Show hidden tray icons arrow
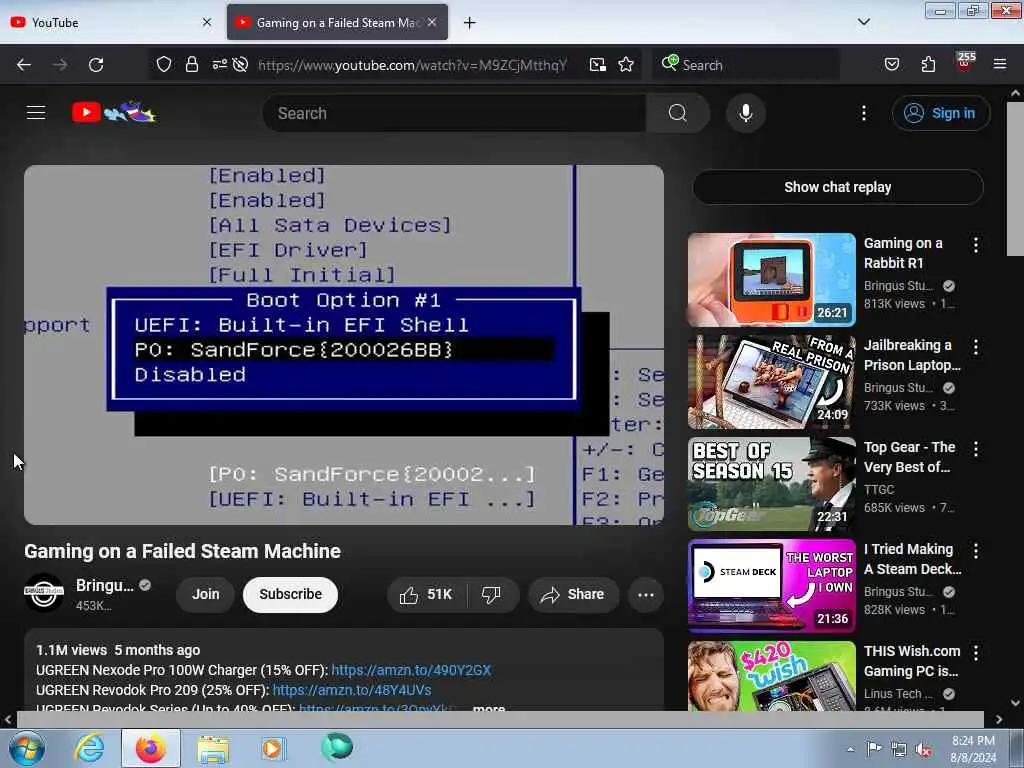 tap(850, 750)
